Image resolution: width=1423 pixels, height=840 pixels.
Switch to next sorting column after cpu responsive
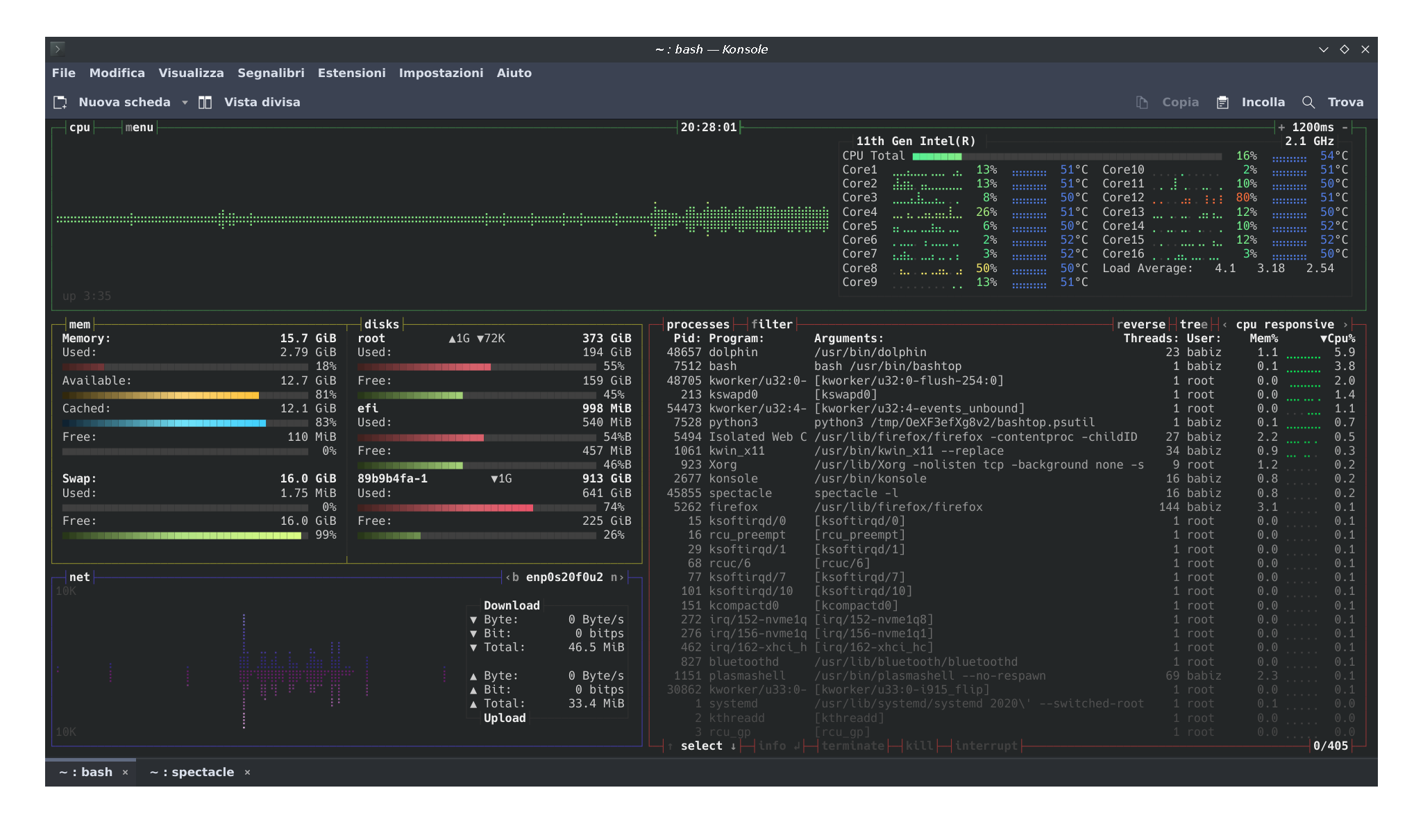[x=1345, y=324]
